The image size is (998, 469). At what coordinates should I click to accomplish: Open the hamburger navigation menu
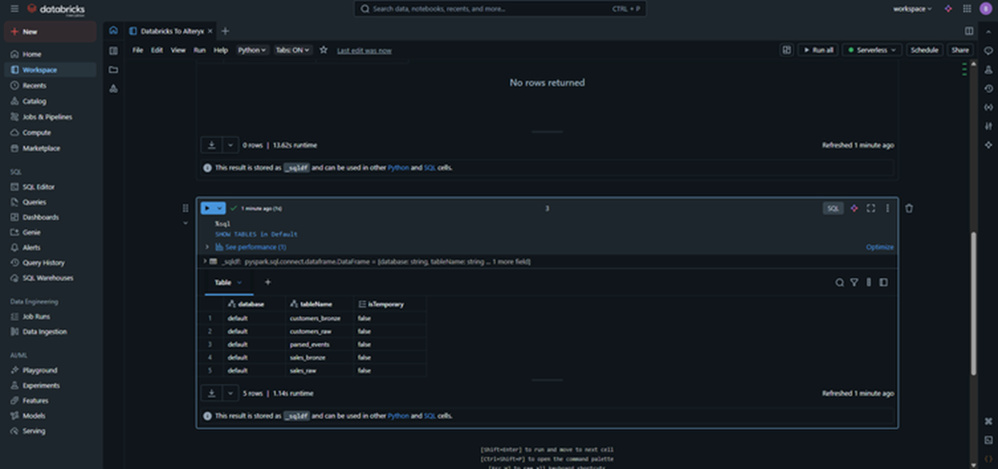click(14, 9)
